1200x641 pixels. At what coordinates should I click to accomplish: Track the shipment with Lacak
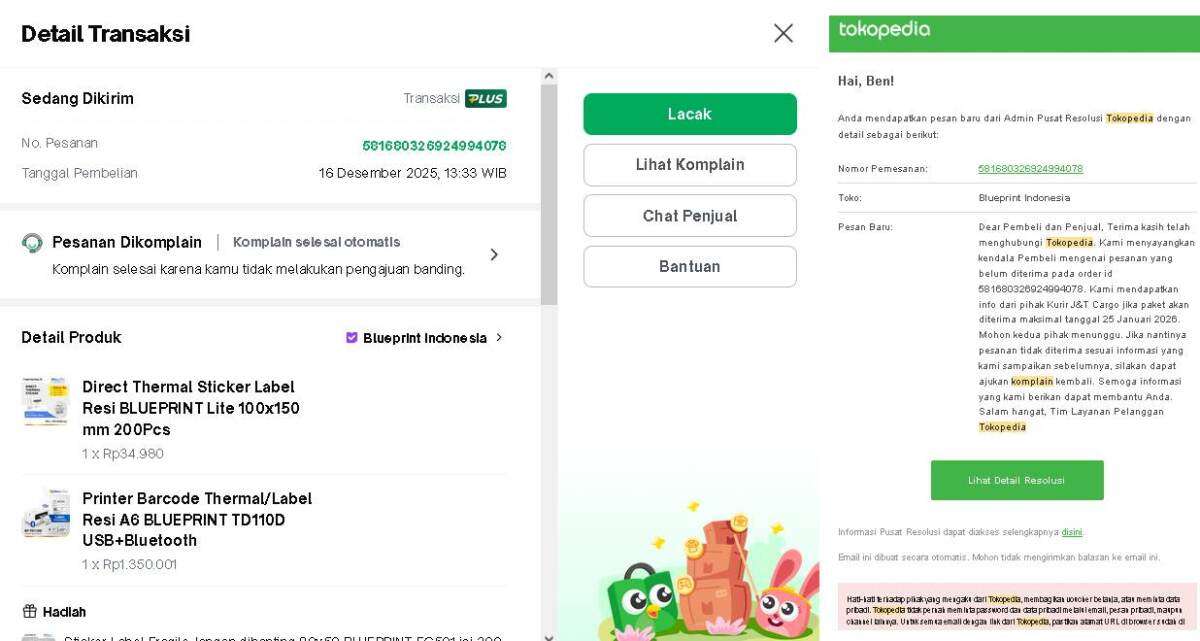[690, 114]
